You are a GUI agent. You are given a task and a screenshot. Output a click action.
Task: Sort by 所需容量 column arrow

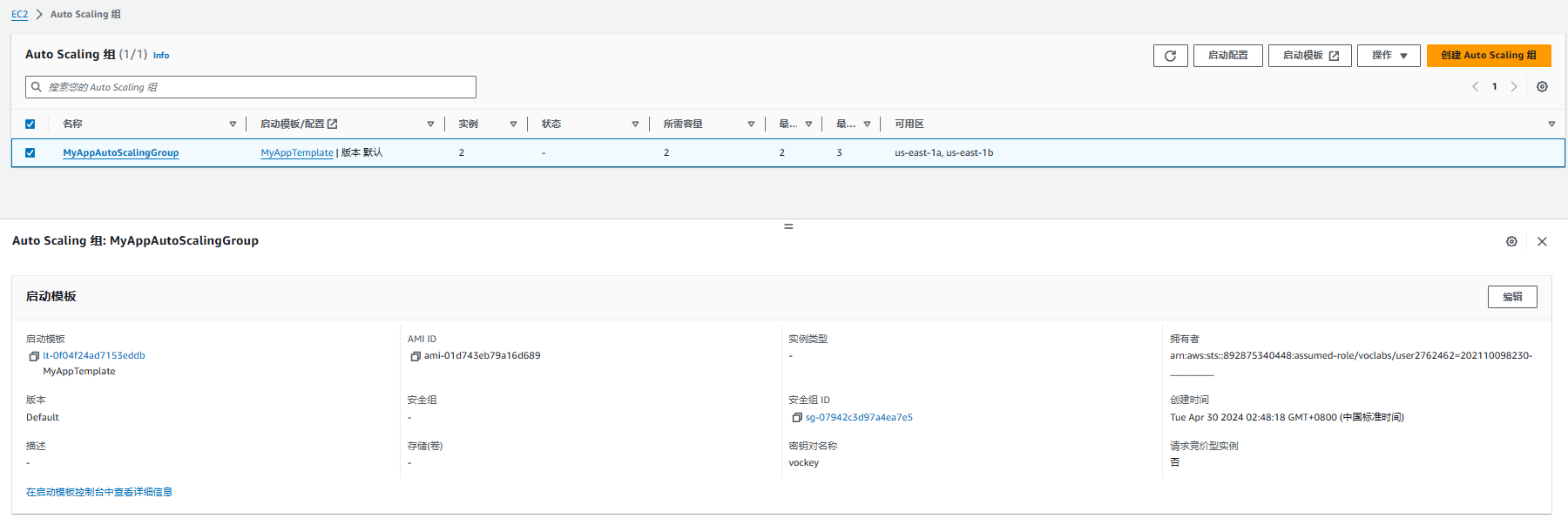[x=751, y=124]
